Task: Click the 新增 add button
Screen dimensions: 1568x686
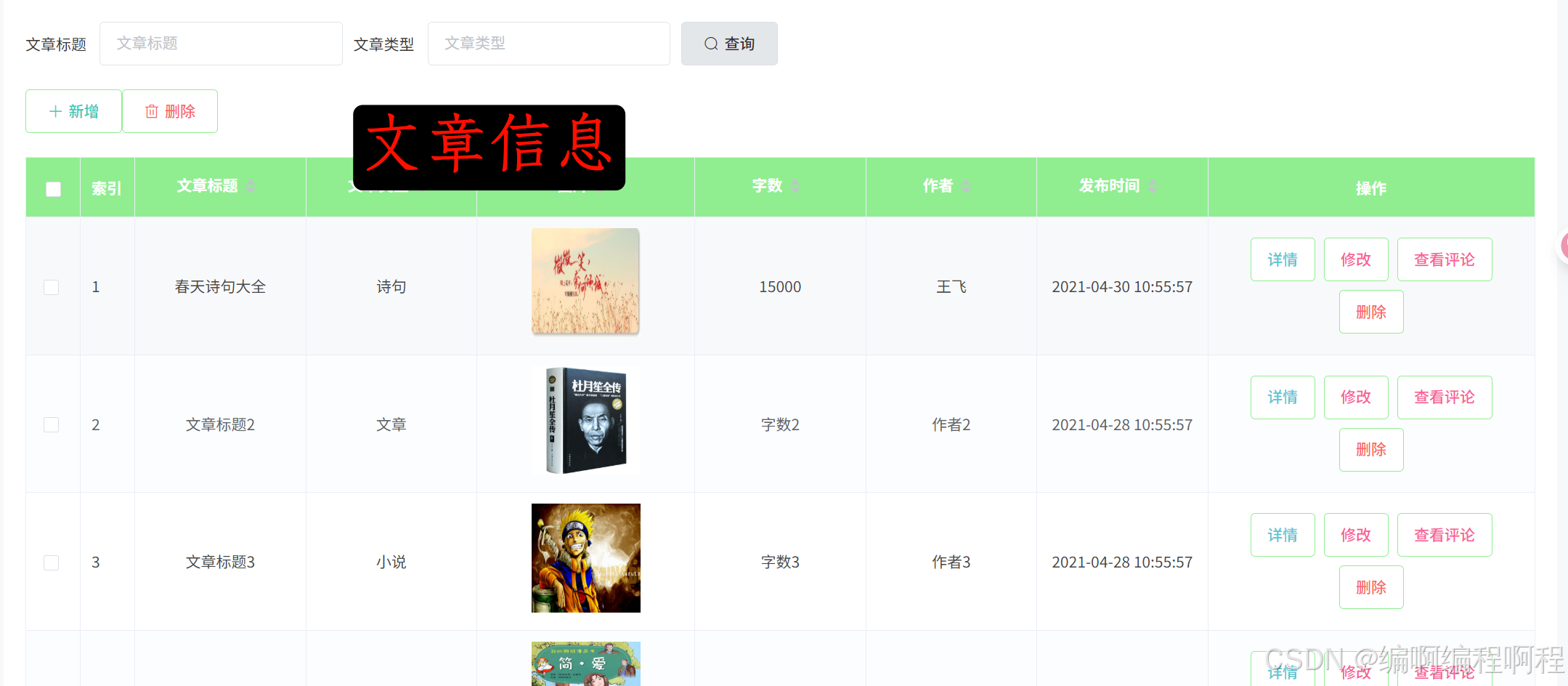Action: [73, 111]
